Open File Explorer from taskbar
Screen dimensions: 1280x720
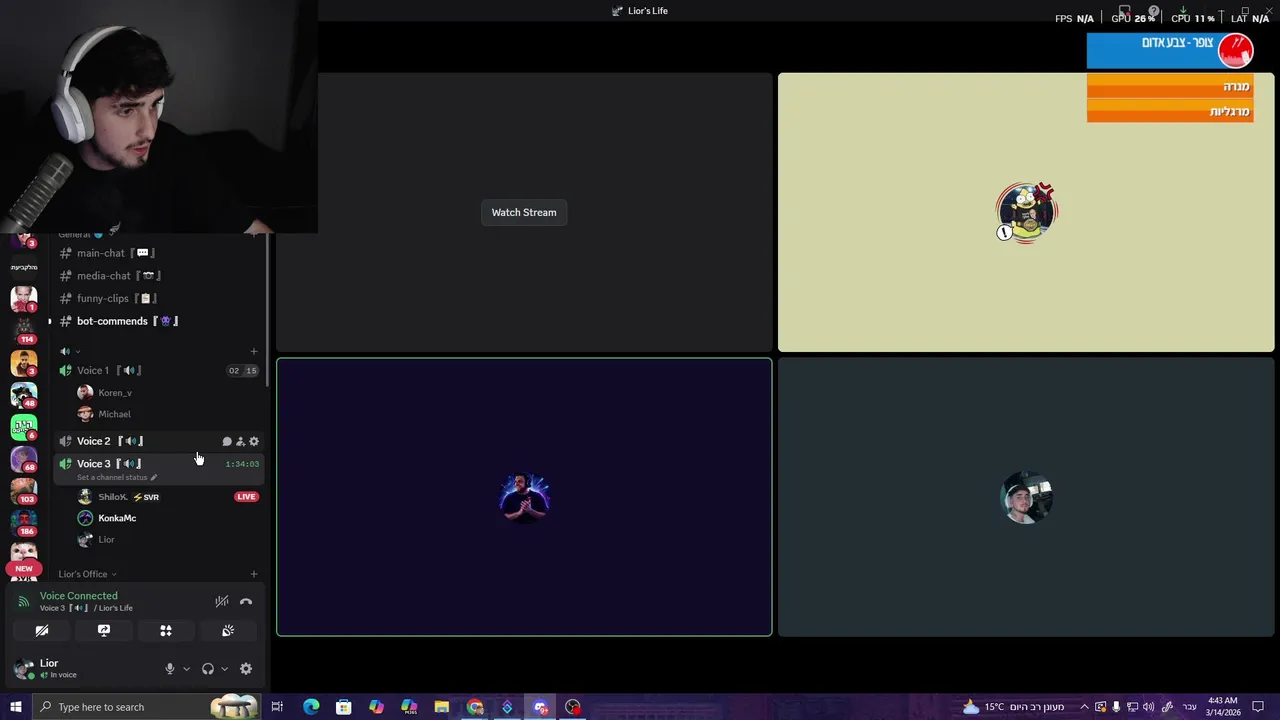point(442,707)
